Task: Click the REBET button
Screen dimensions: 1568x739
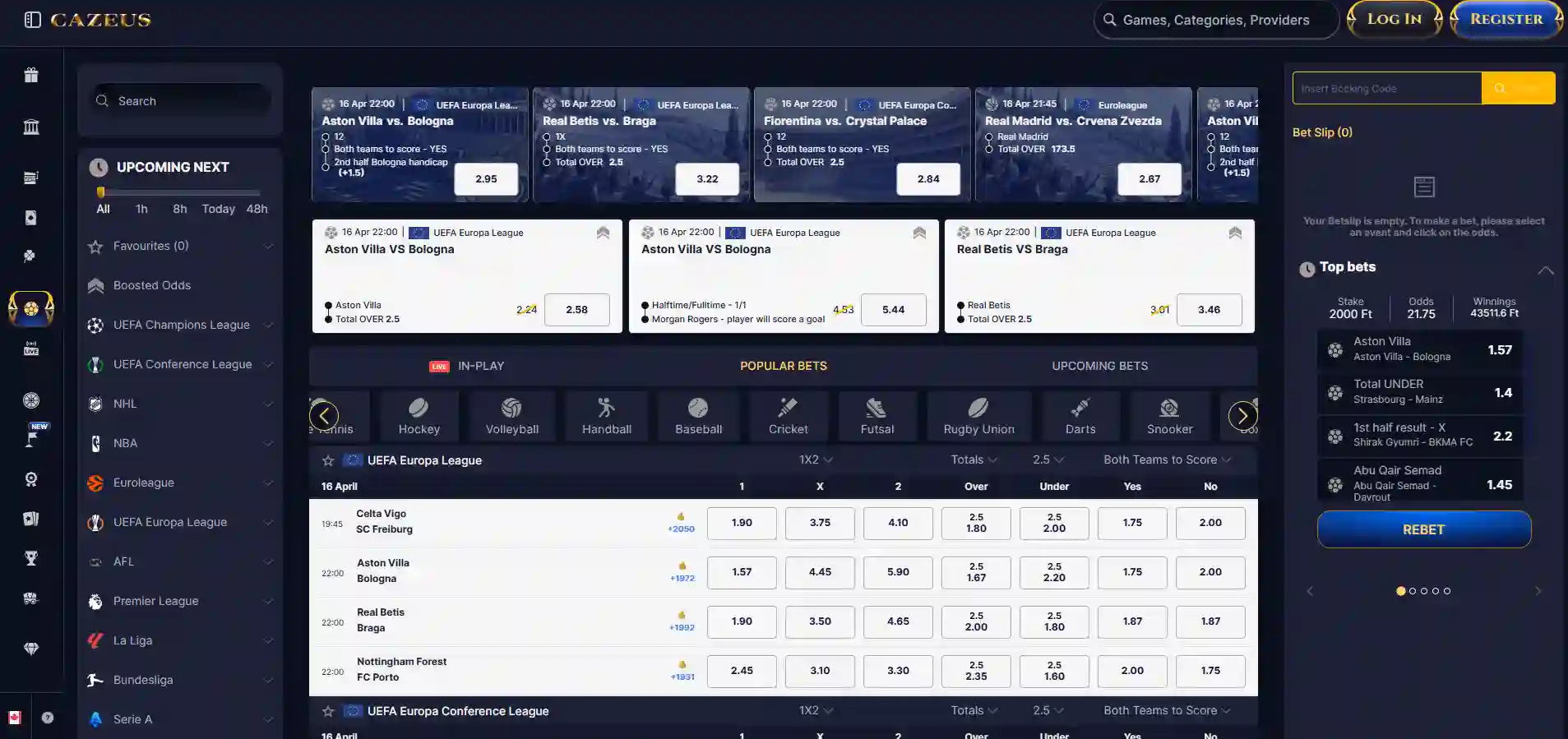Action: tap(1424, 529)
